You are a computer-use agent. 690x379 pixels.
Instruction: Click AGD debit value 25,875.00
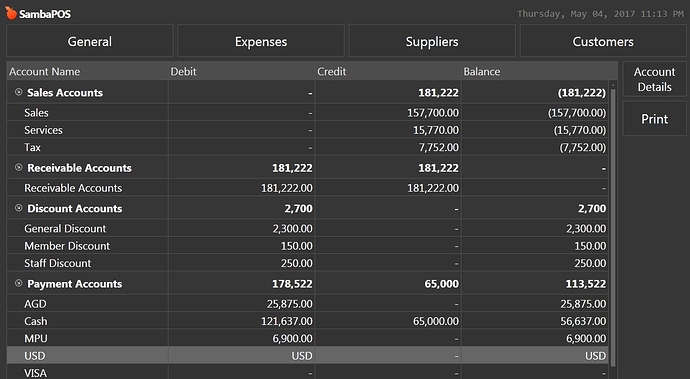[290, 304]
